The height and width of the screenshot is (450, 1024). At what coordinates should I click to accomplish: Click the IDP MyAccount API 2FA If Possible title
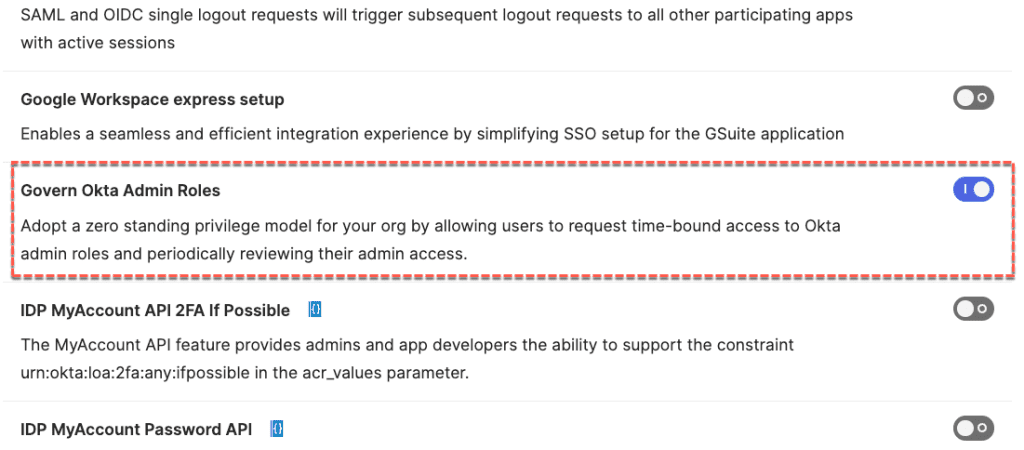point(155,310)
